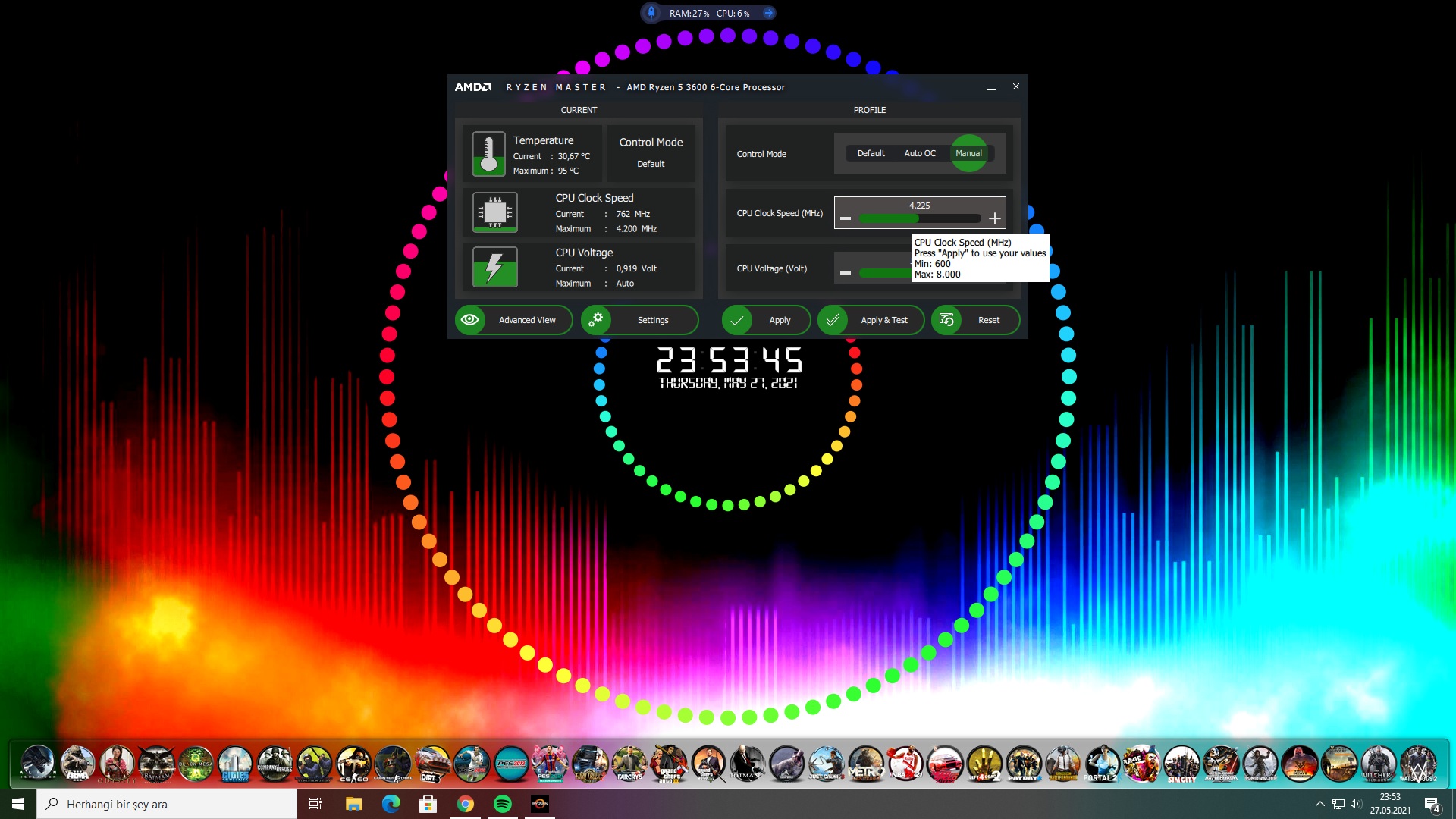The image size is (1456, 819).
Task: Open Portal 2 from the dock
Action: pyautogui.click(x=1103, y=763)
